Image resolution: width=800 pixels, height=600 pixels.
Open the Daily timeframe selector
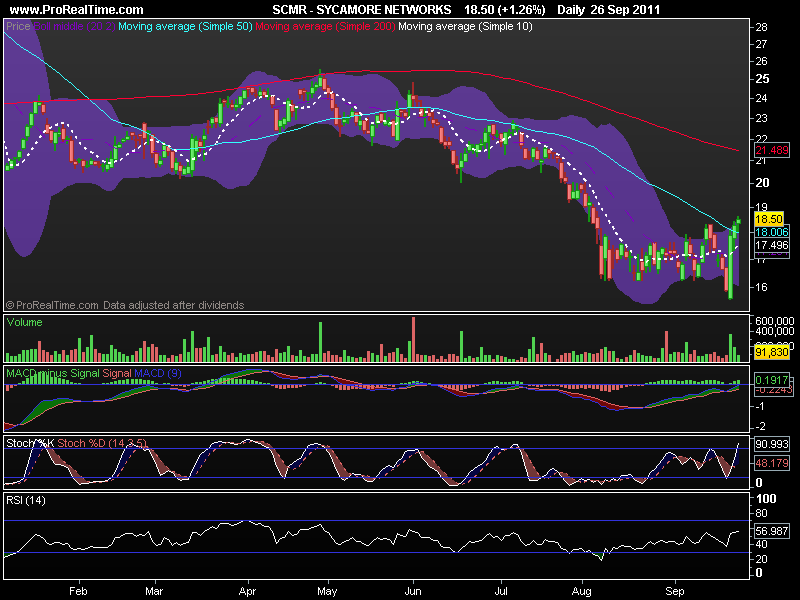click(578, 8)
